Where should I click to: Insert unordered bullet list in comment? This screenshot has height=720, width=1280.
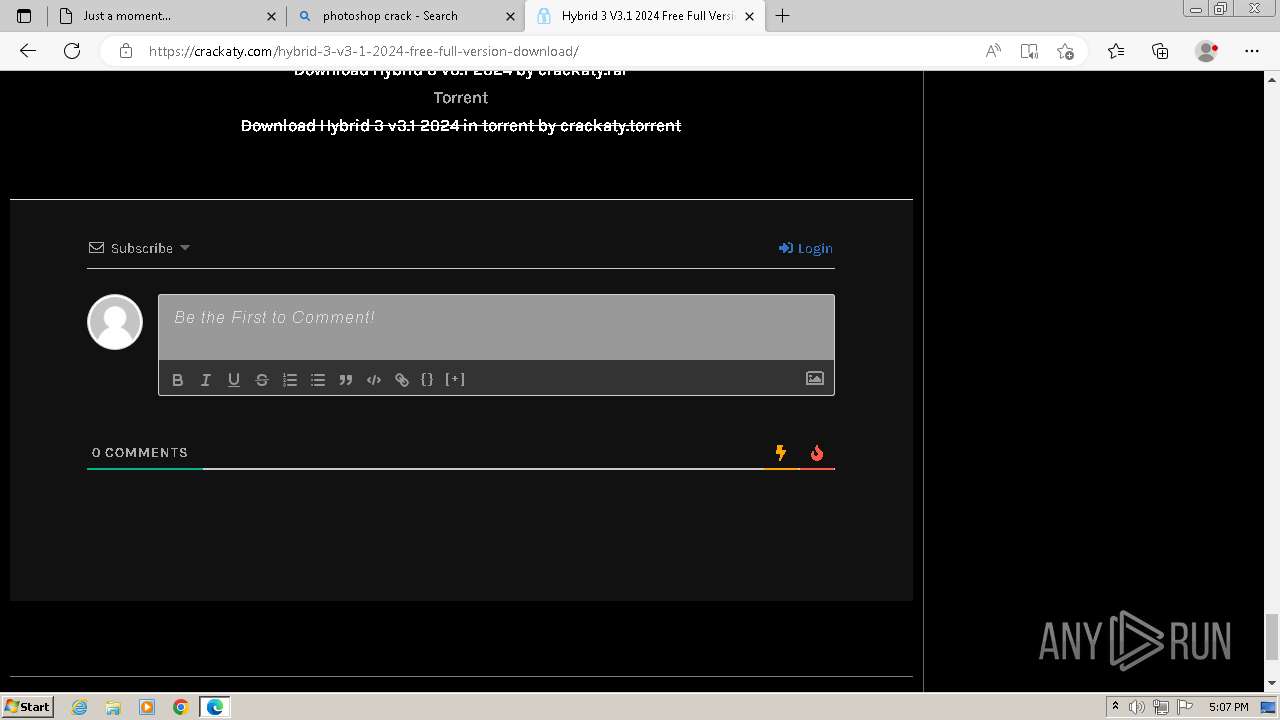[318, 380]
